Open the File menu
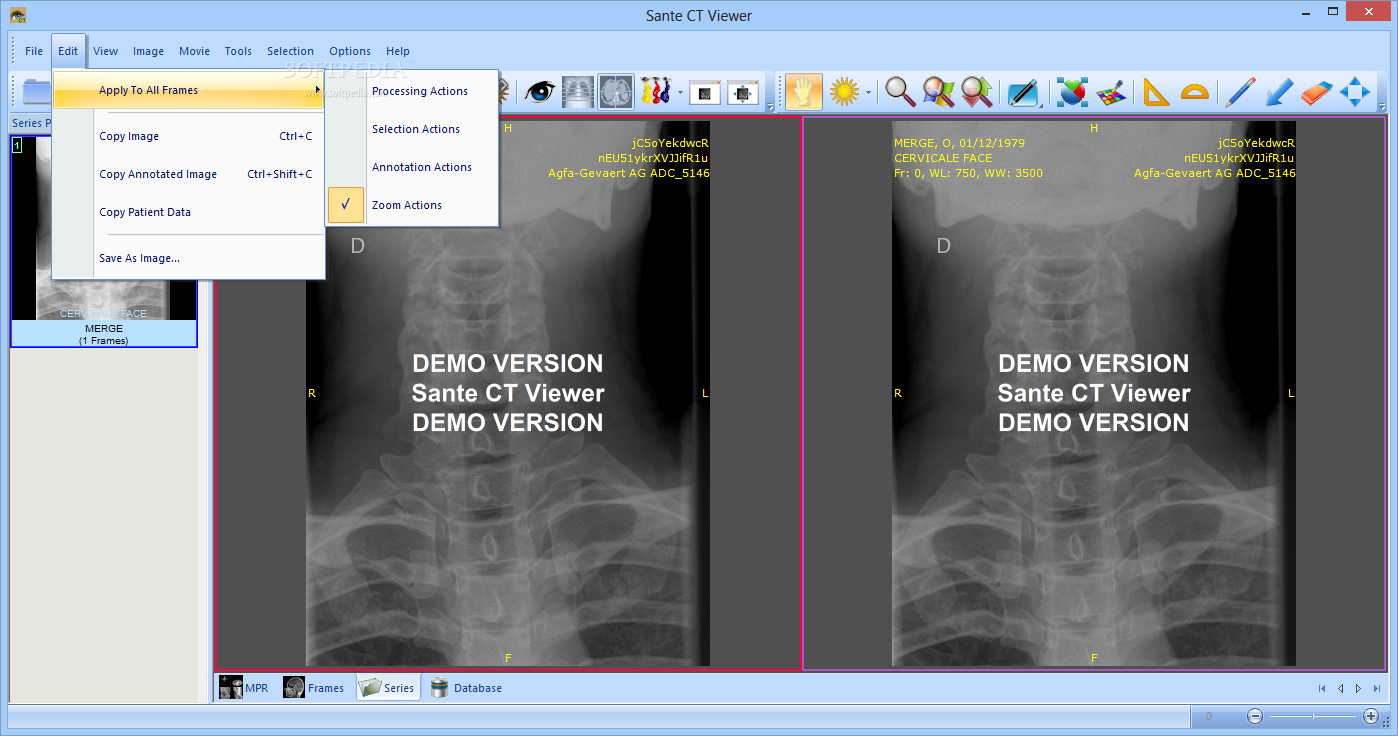Screen dimensions: 1398x736 click(x=34, y=51)
